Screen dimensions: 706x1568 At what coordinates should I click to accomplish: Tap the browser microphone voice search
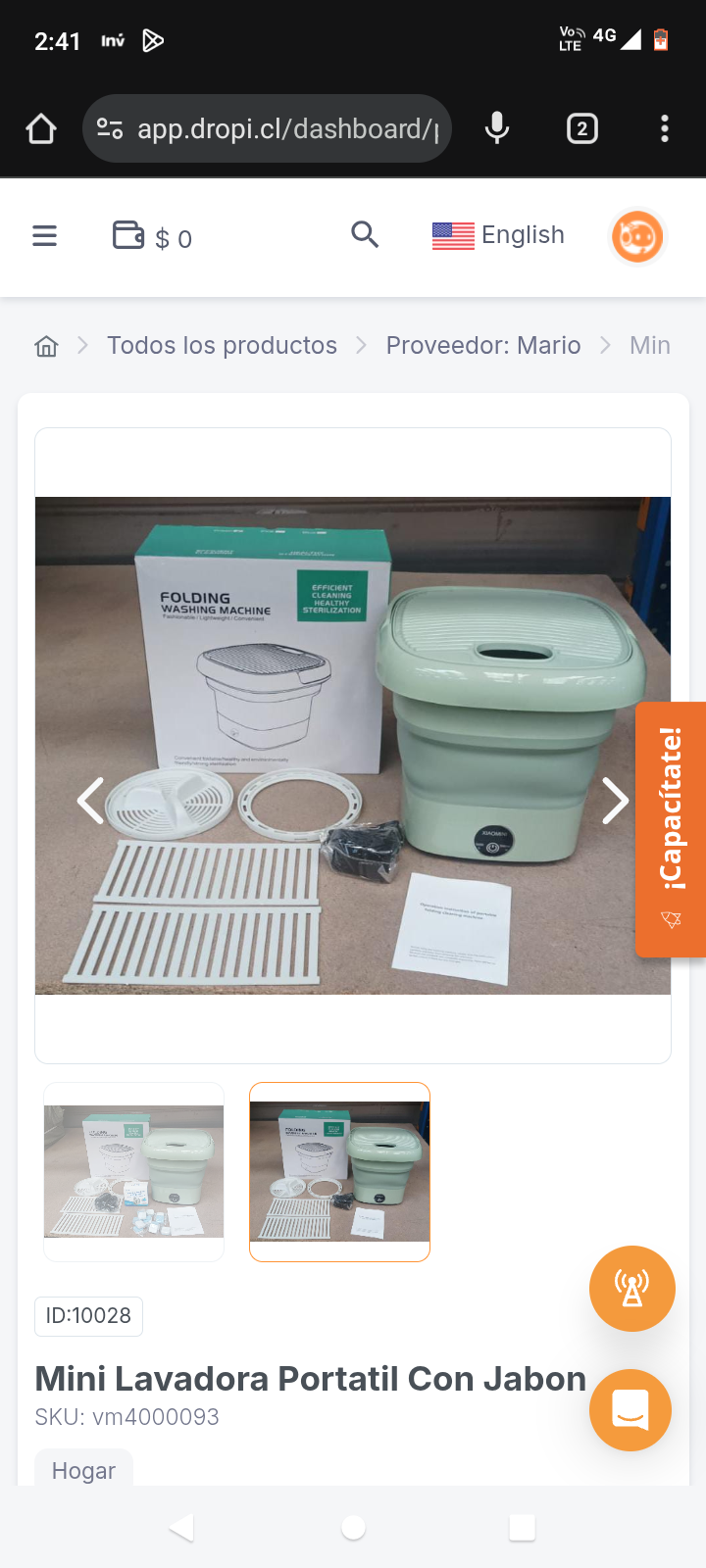coord(497,128)
